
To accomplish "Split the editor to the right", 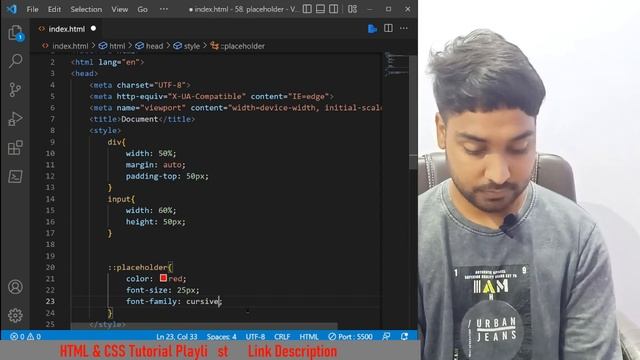I will click(388, 28).
